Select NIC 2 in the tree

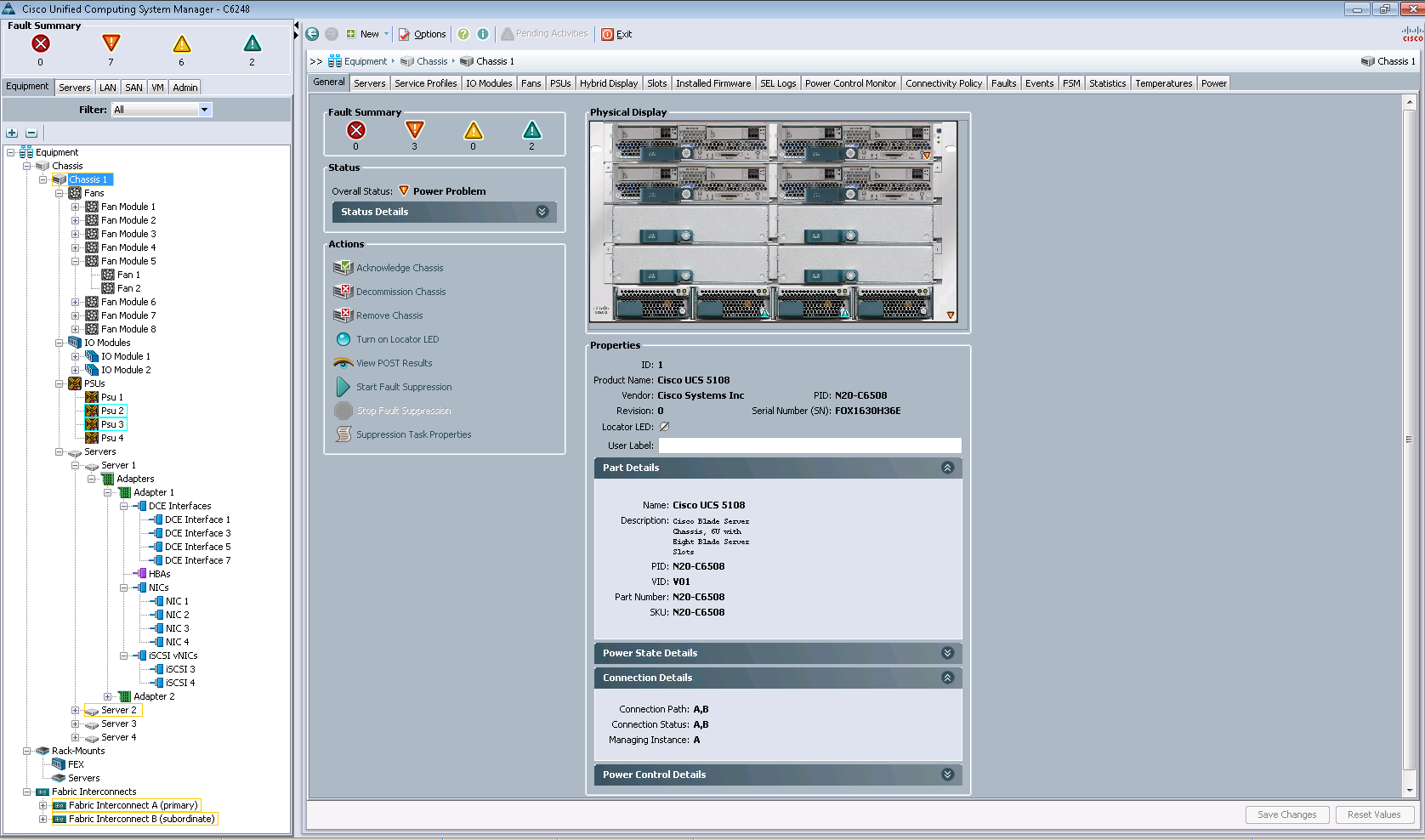click(x=177, y=615)
